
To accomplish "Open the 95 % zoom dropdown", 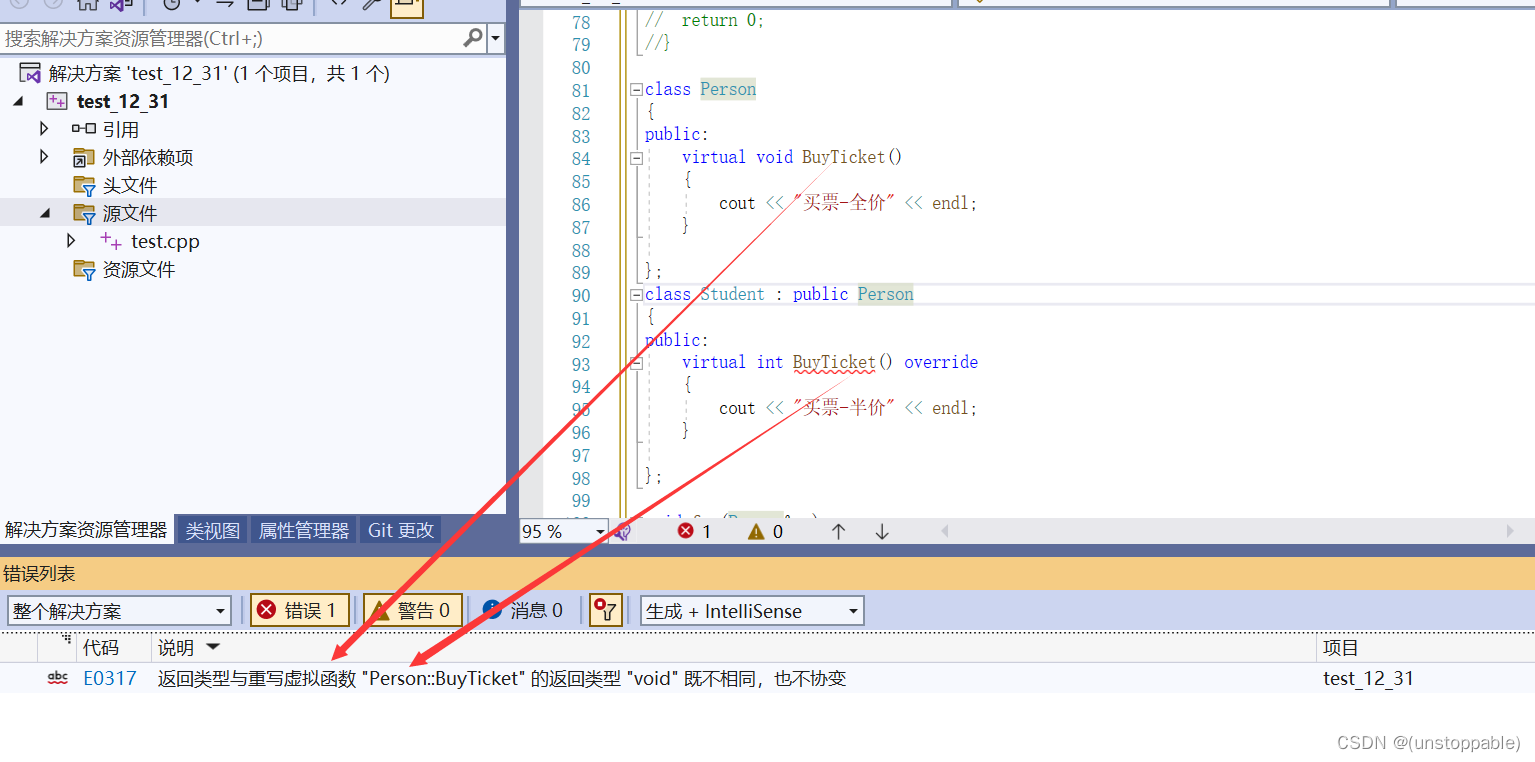I will [600, 532].
